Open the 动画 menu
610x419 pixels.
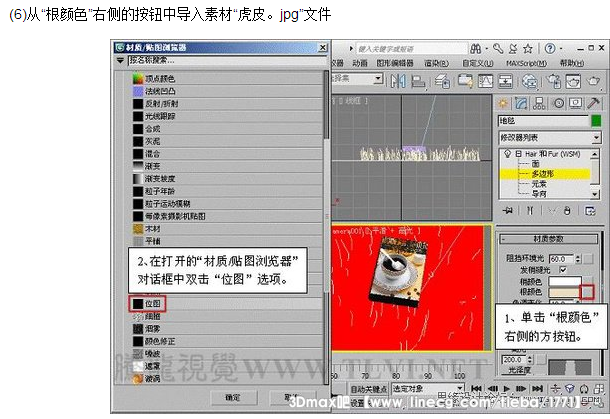[x=360, y=63]
